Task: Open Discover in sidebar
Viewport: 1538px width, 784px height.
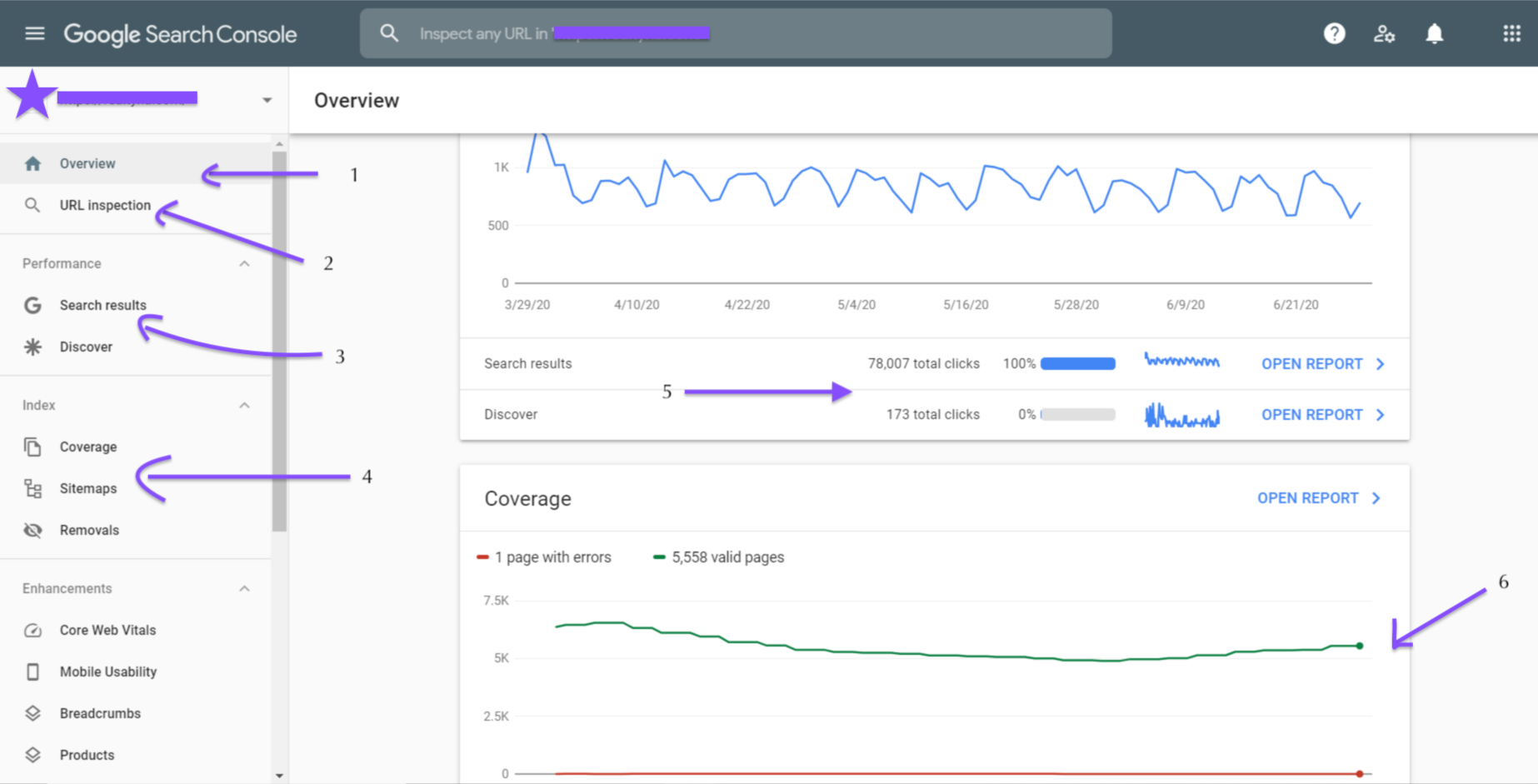Action: click(136, 347)
